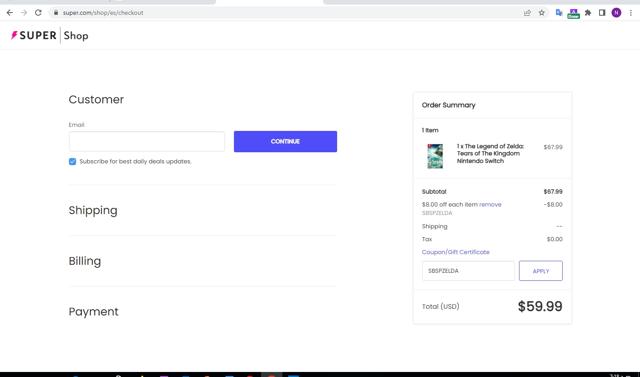Click the Zelda Tears of the Kingdom thumbnail
Image resolution: width=640 pixels, height=377 pixels.
435,156
